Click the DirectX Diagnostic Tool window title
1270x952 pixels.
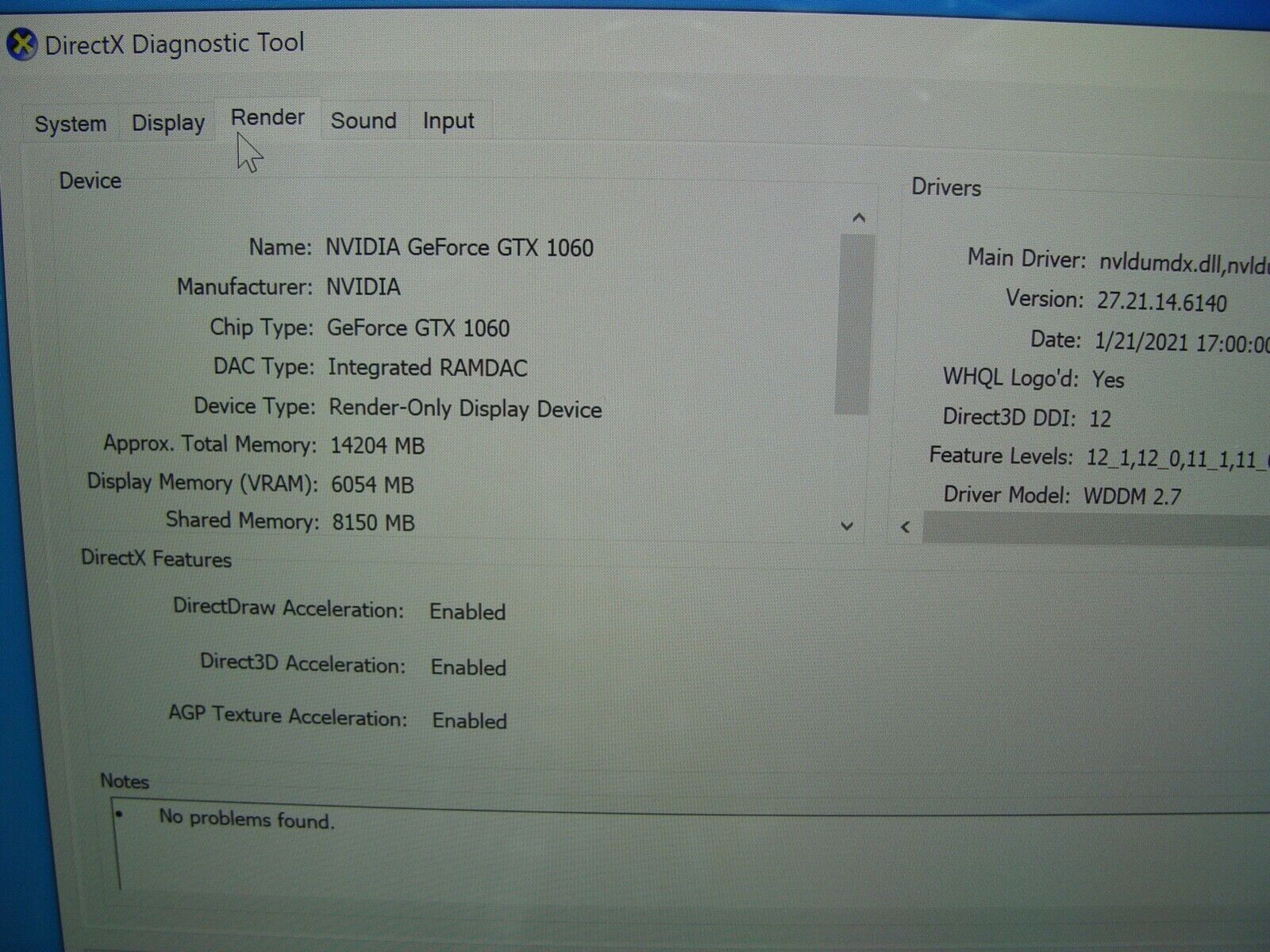175,43
